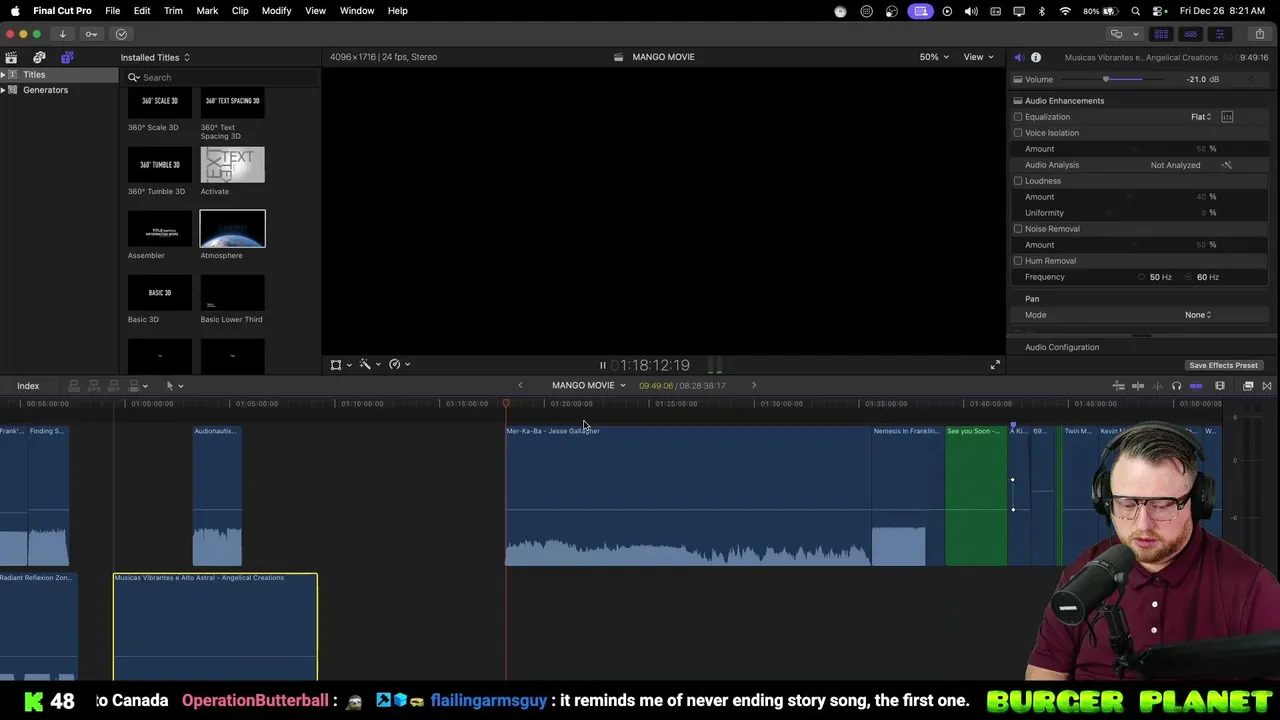The height and width of the screenshot is (720, 1280).
Task: Enable the Noise Removal checkbox
Action: 1018,229
